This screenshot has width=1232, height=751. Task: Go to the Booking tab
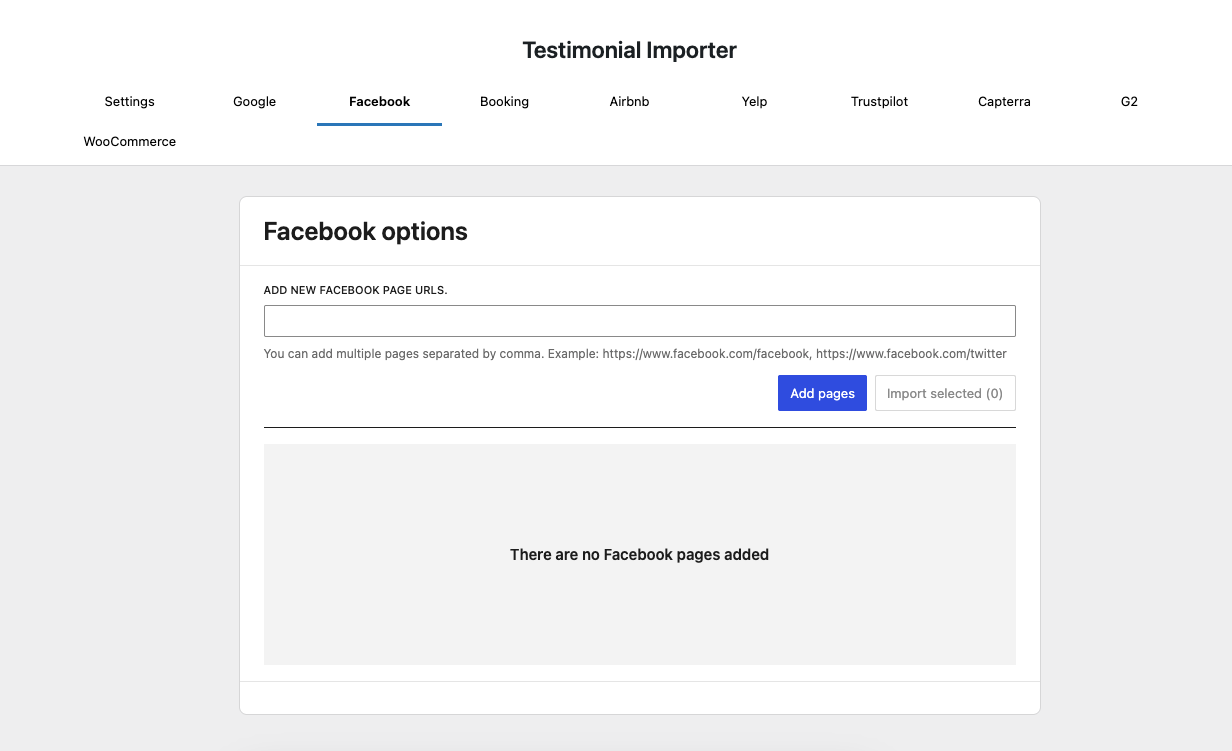click(504, 102)
